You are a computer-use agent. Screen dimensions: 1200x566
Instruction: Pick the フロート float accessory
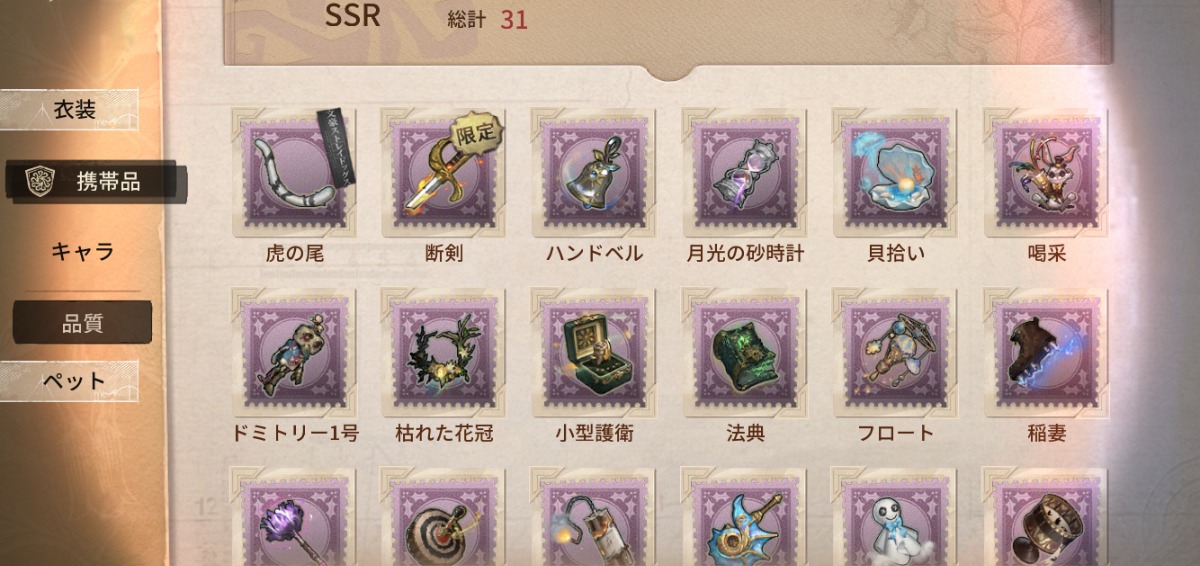pyautogui.click(x=895, y=353)
